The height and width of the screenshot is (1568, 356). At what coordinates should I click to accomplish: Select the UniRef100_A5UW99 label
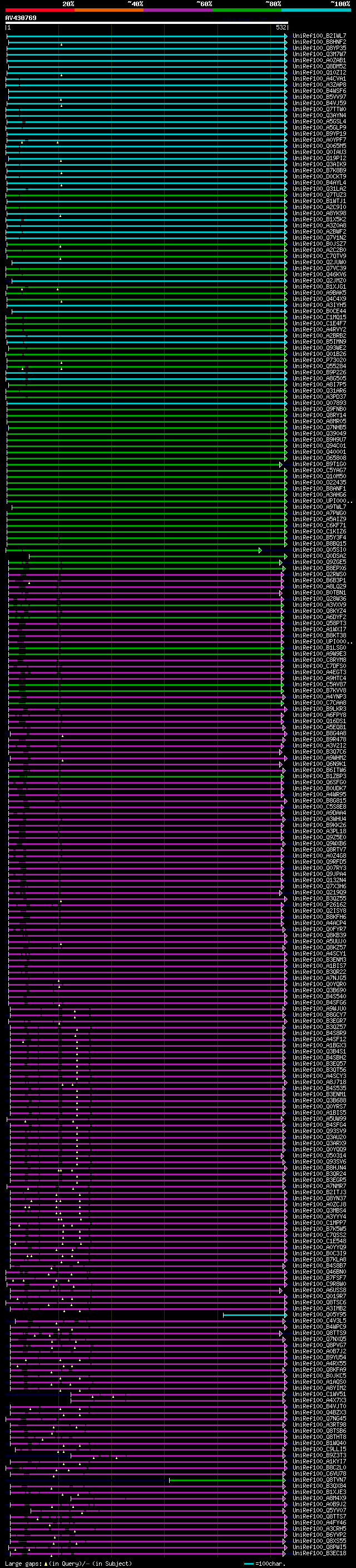[319, 1119]
